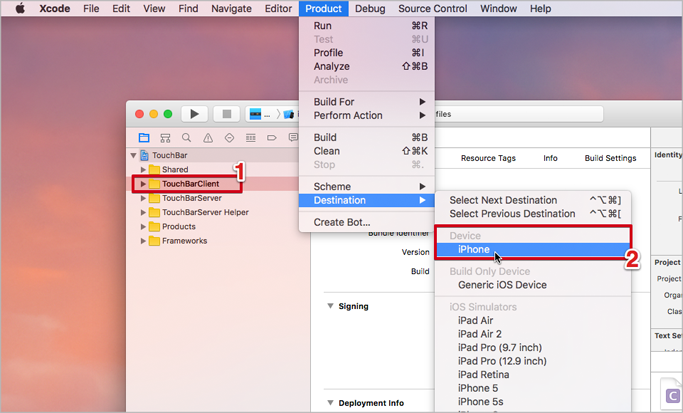This screenshot has width=683, height=413.
Task: Select the iPad Pro (12.9 inch) simulator
Action: [x=533, y=361]
